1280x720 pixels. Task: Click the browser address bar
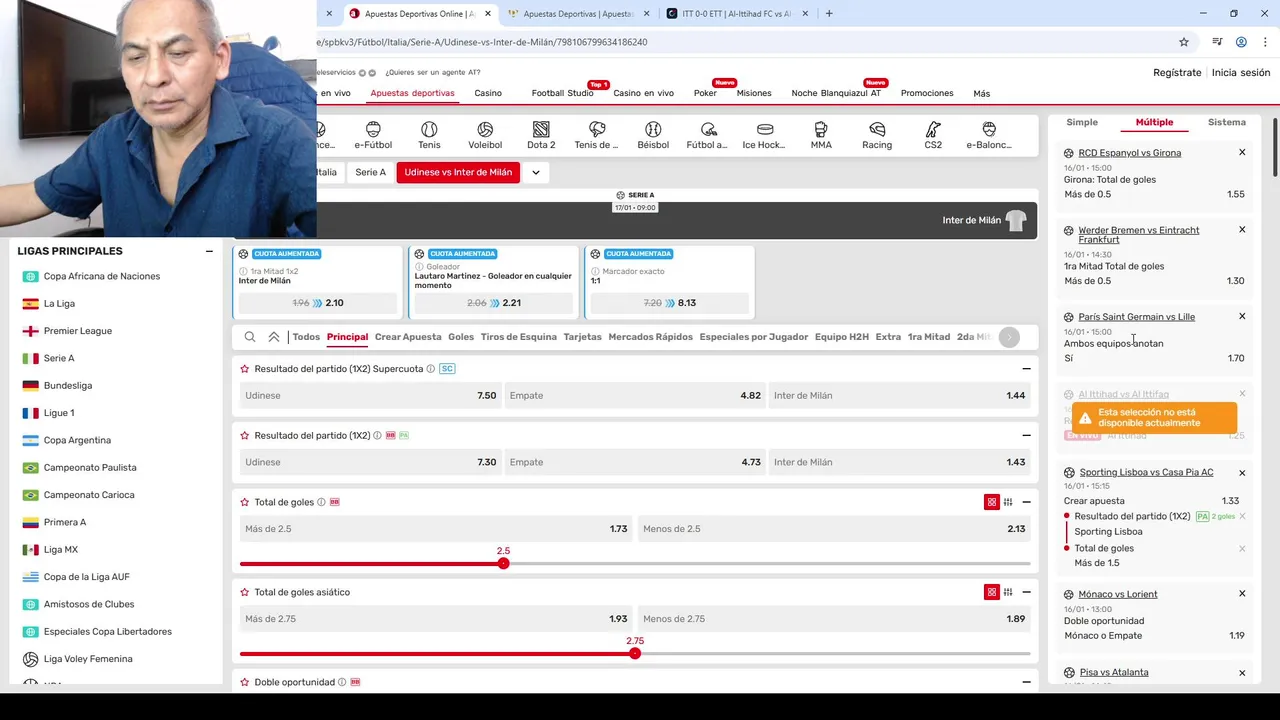coord(740,42)
